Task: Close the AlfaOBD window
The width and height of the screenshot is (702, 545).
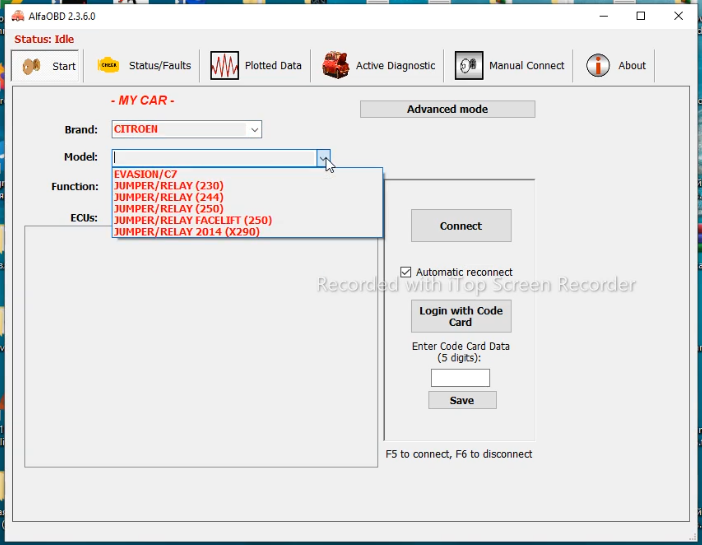Action: click(x=678, y=16)
